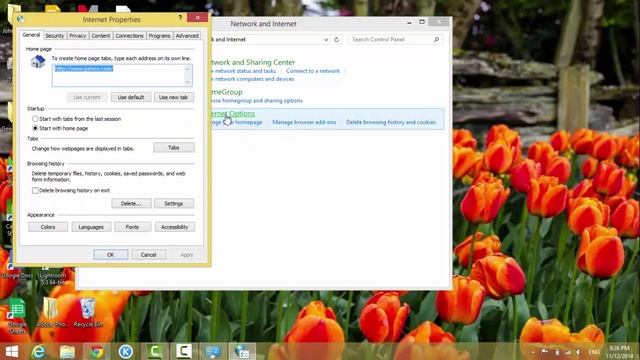Select the Adobe Photoshop folder desktop icon
Viewport: 640px width, 360px height.
click(x=51, y=313)
